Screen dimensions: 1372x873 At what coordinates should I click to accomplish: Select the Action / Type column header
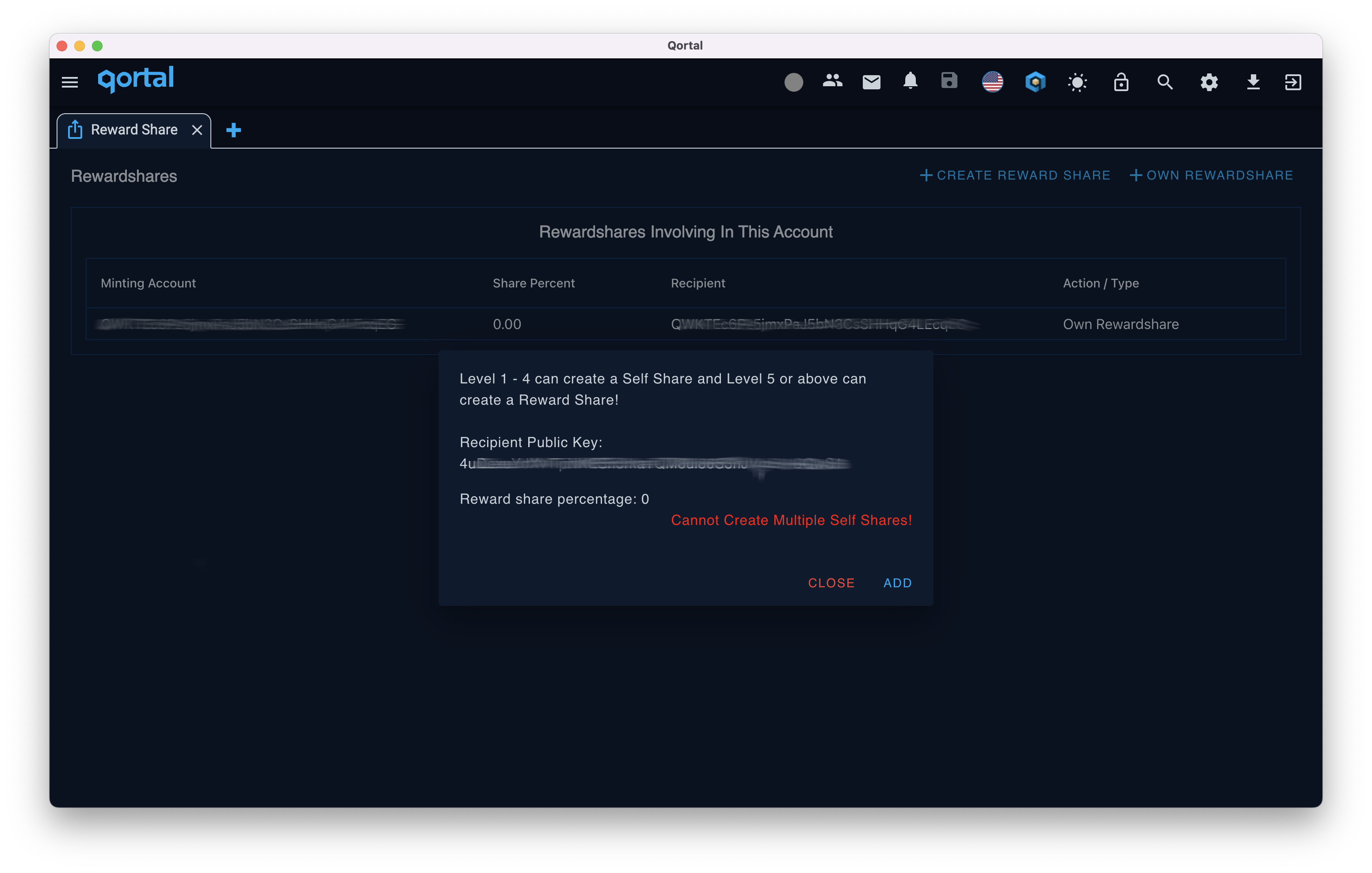click(1100, 283)
